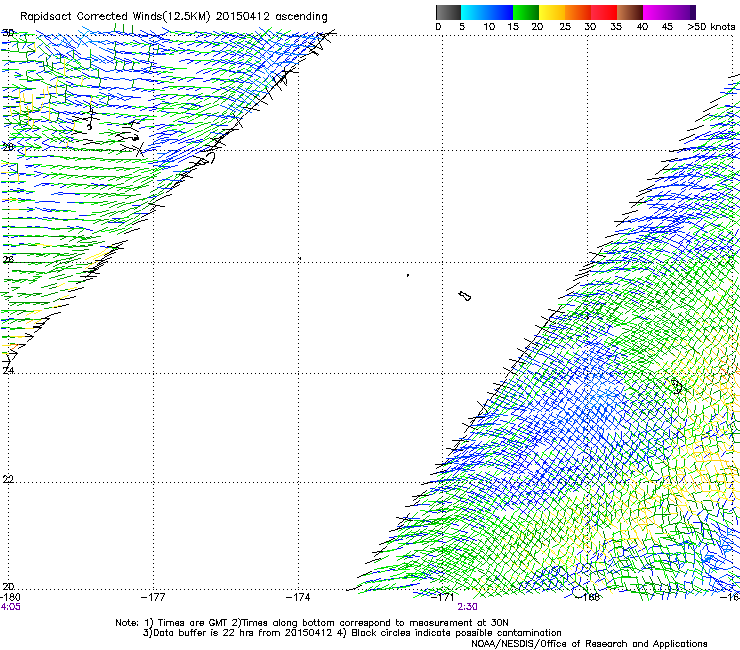
Task: Click the brown 35–40 knots color segment
Action: (x=630, y=12)
